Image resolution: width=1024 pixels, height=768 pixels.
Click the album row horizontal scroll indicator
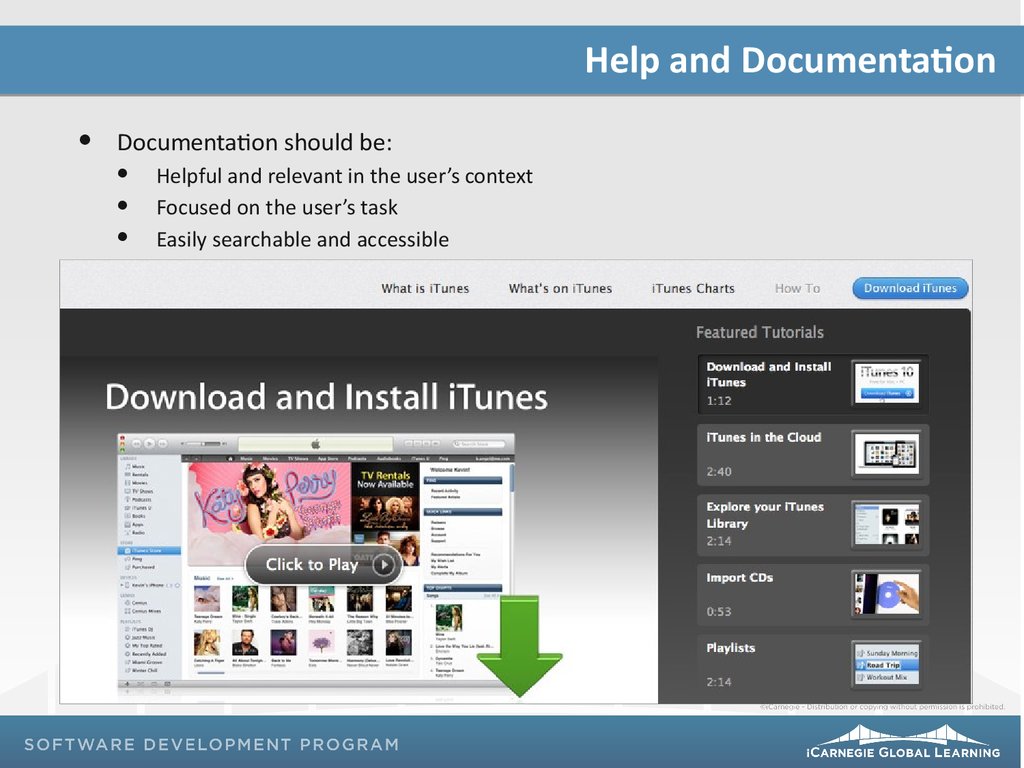(210, 673)
